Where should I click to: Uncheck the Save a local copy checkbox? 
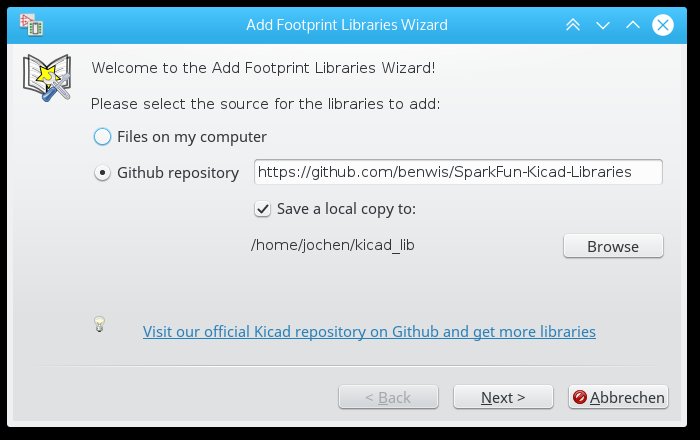coord(262,209)
